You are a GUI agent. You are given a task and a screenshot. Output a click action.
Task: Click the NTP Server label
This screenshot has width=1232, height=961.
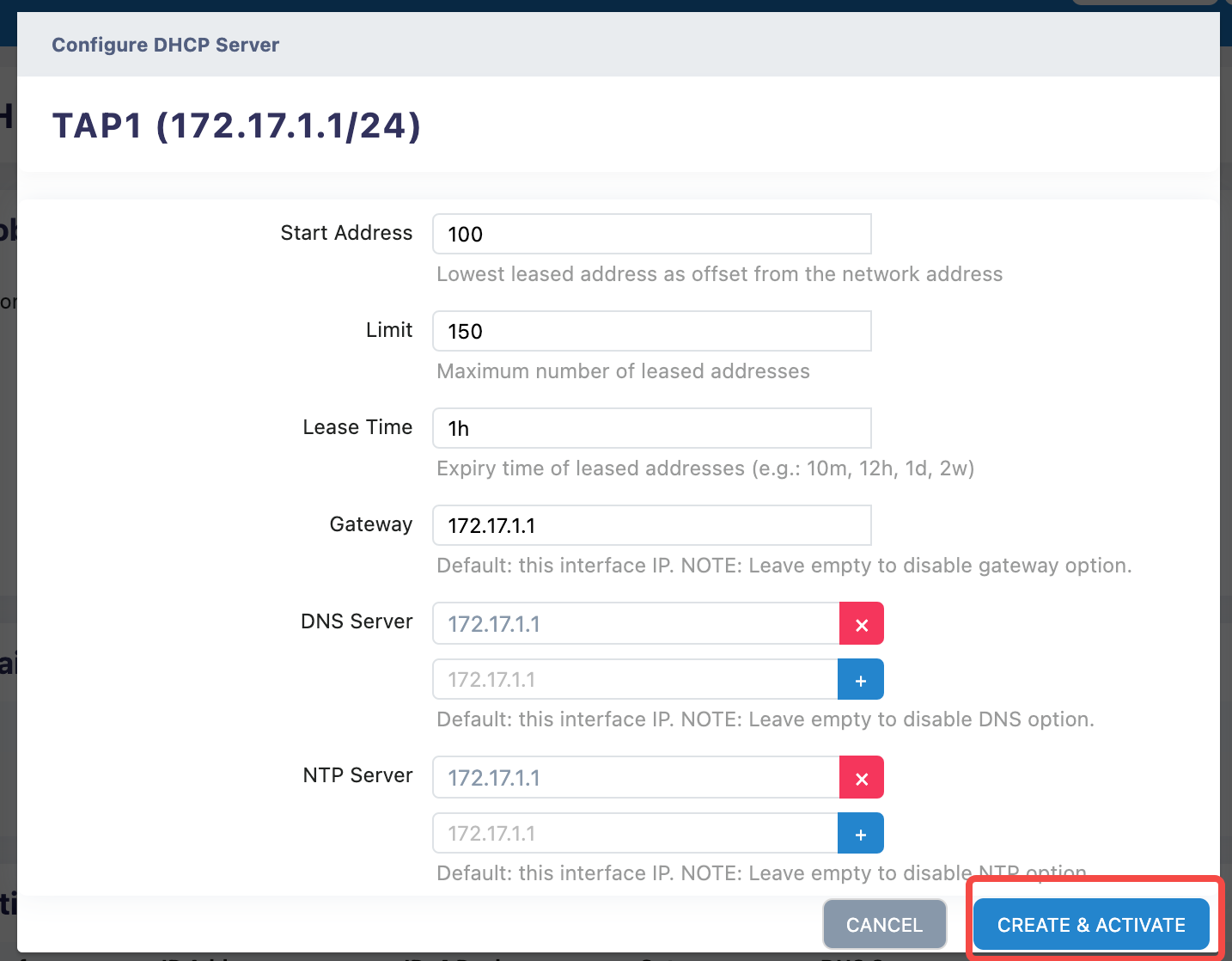coord(357,775)
